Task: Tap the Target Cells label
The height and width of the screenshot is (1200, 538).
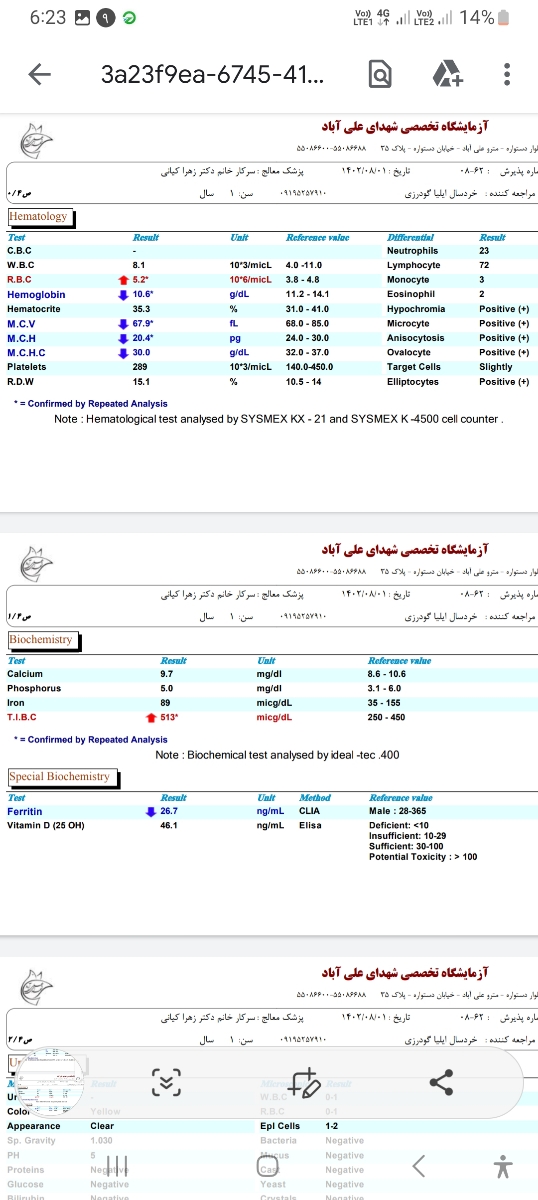Action: coord(413,367)
